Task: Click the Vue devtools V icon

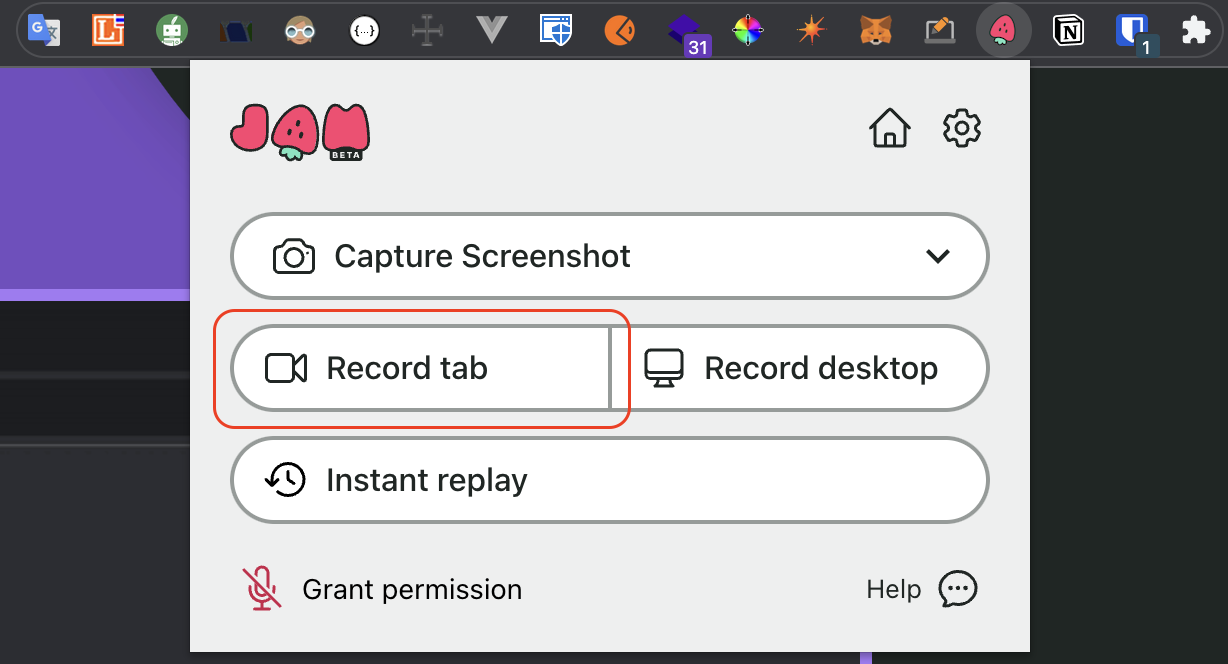Action: (x=491, y=30)
